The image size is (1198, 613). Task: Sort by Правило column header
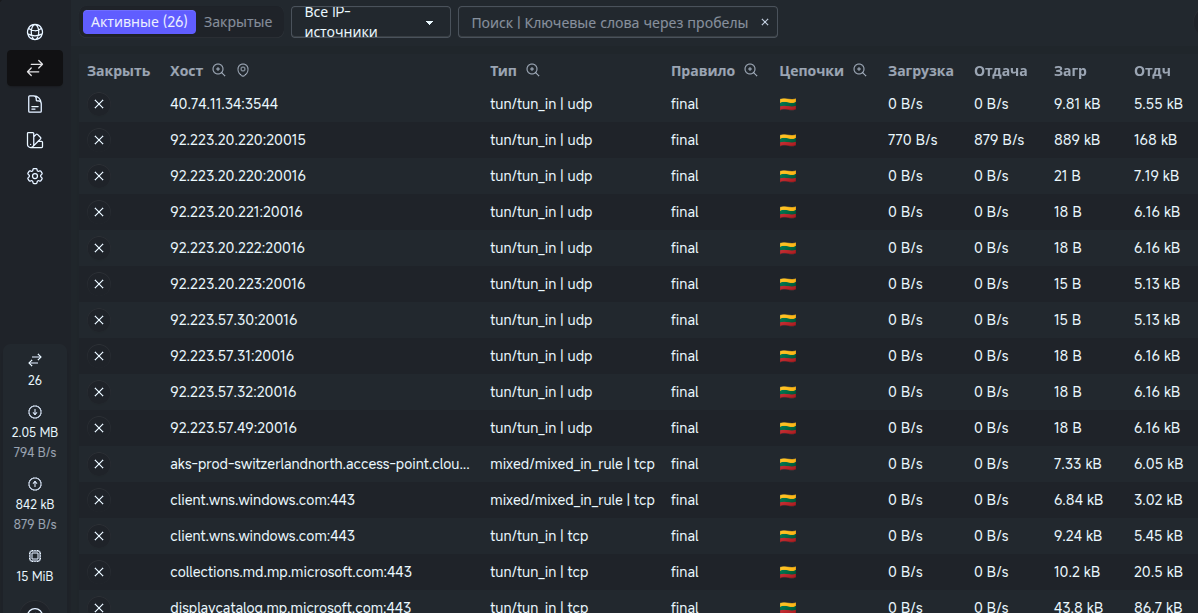tap(703, 71)
